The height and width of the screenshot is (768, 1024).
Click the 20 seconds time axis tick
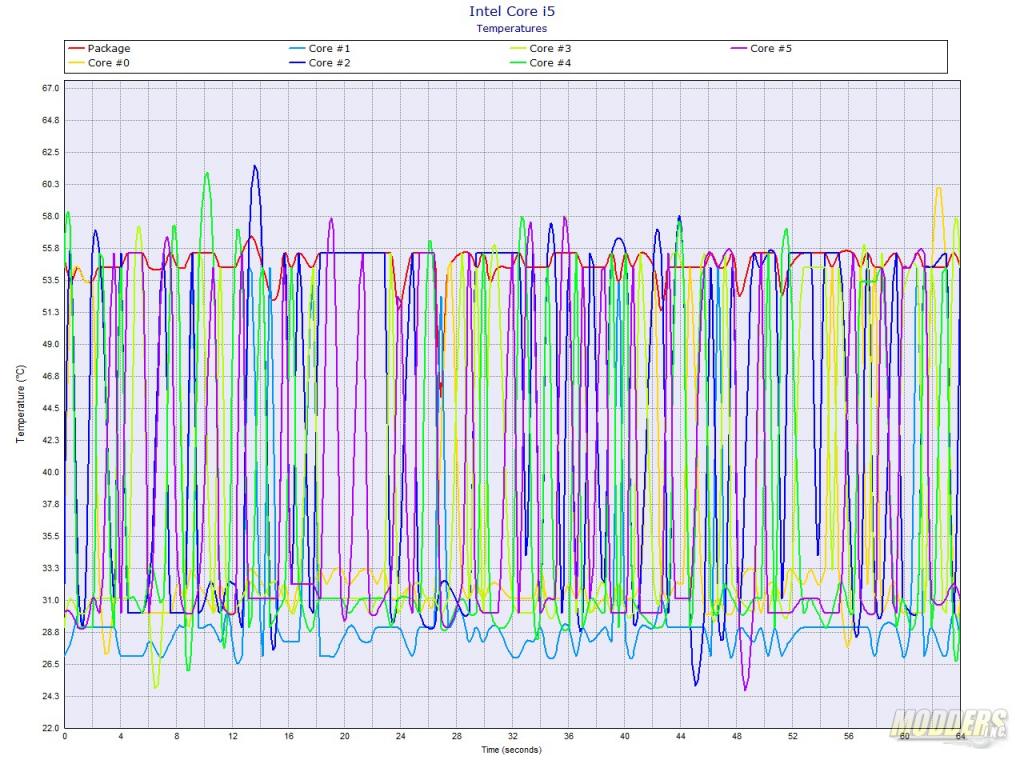(x=345, y=736)
